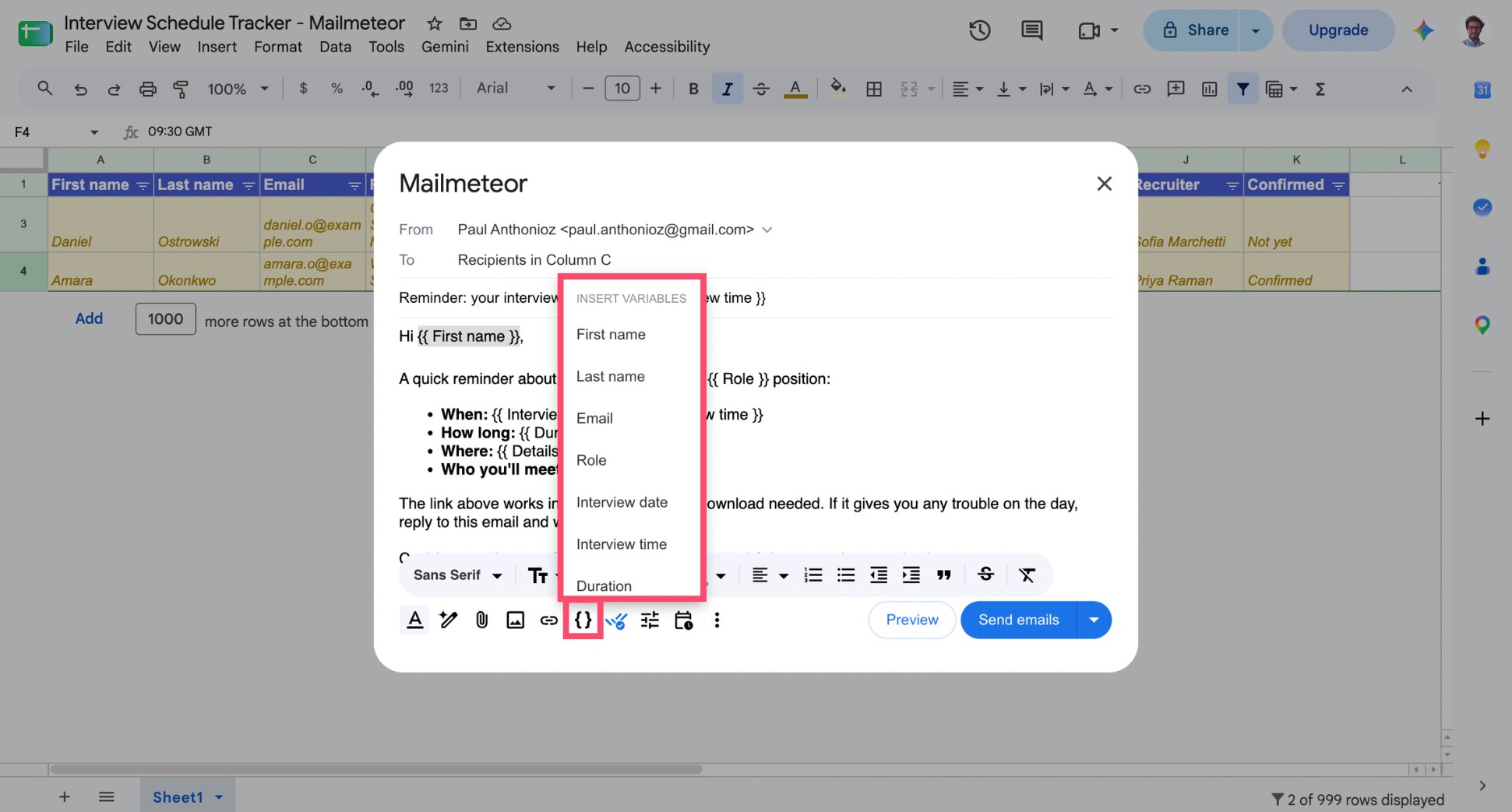The height and width of the screenshot is (812, 1512).
Task: Open the Extensions menu
Action: 522,47
